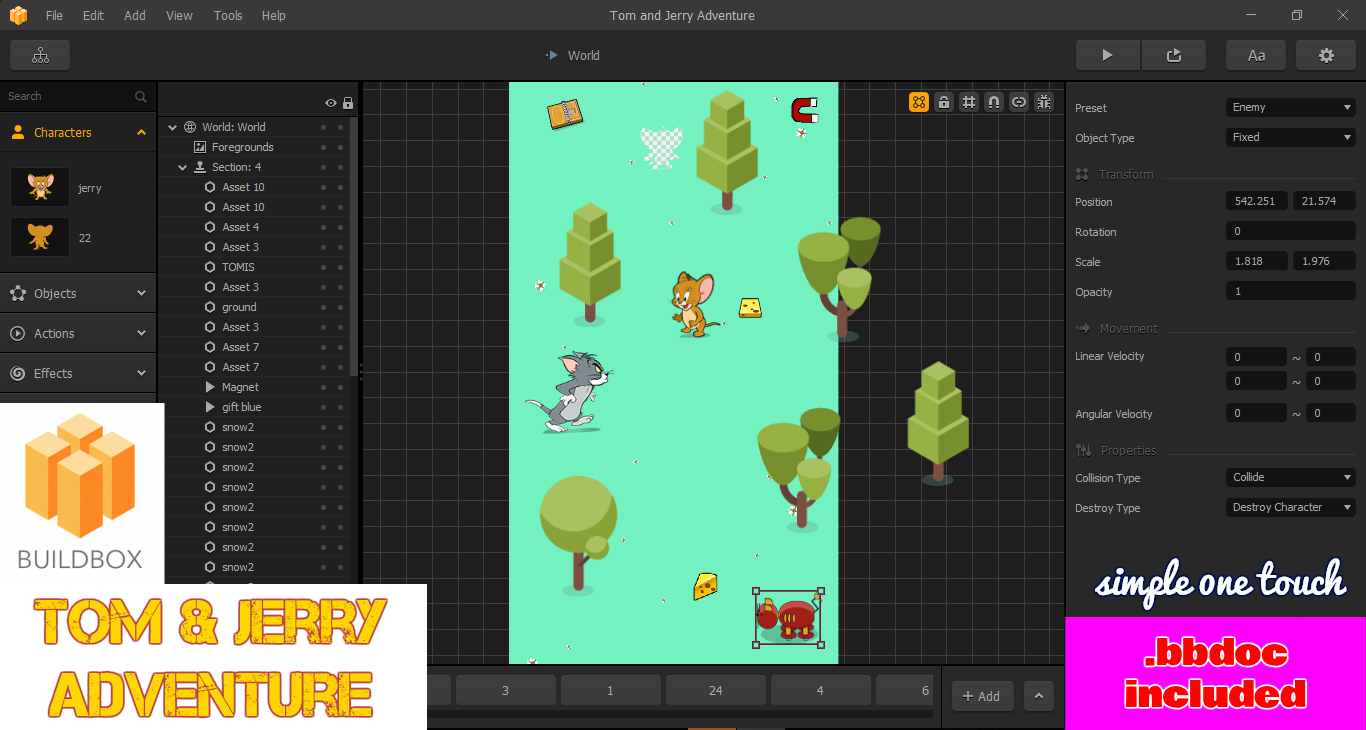Toggle lock dot for Section: 4 row
Image resolution: width=1366 pixels, height=730 pixels.
(340, 167)
